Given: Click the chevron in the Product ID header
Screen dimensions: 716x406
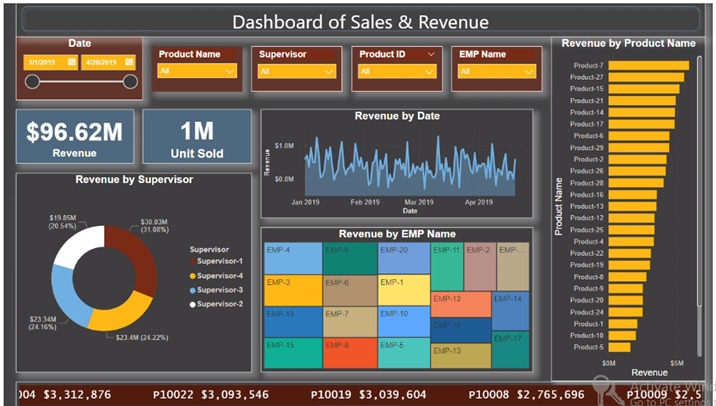Looking at the screenshot, I should coord(430,54).
